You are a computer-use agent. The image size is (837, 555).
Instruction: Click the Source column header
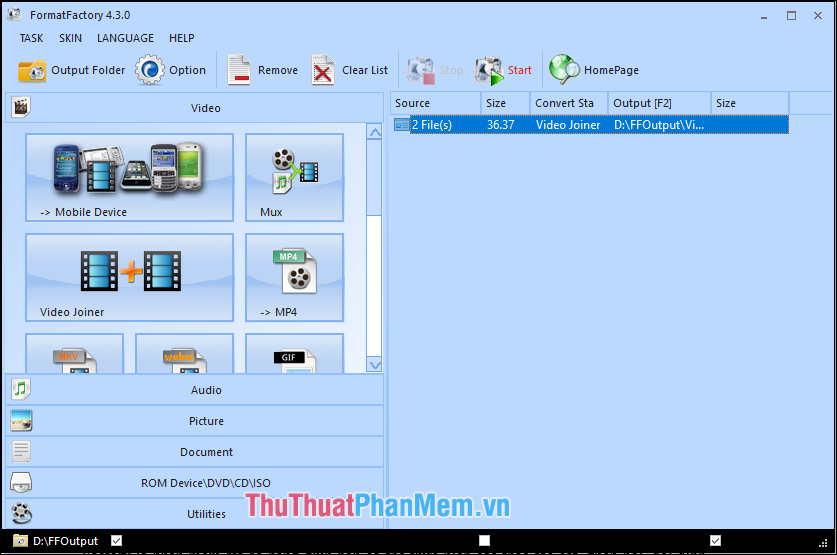(436, 103)
